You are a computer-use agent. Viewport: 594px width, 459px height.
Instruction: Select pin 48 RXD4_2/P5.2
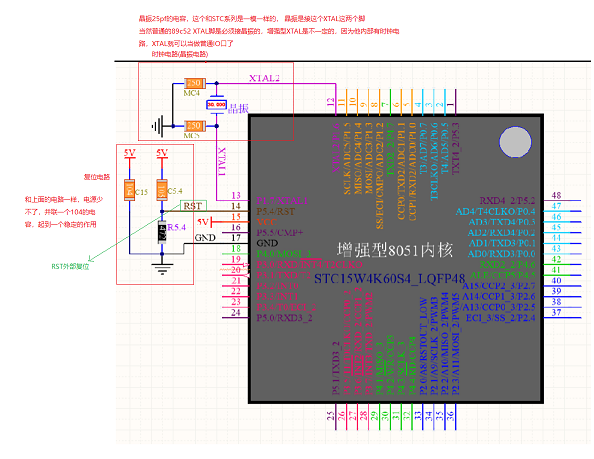point(507,201)
